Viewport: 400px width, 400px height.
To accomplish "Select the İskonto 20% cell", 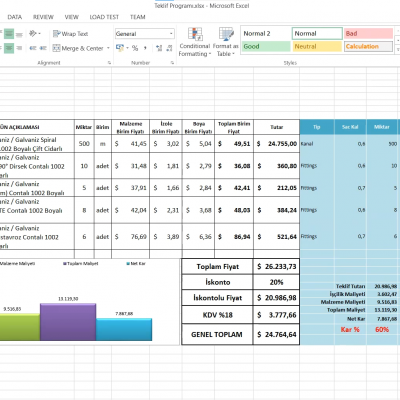I will [276, 282].
